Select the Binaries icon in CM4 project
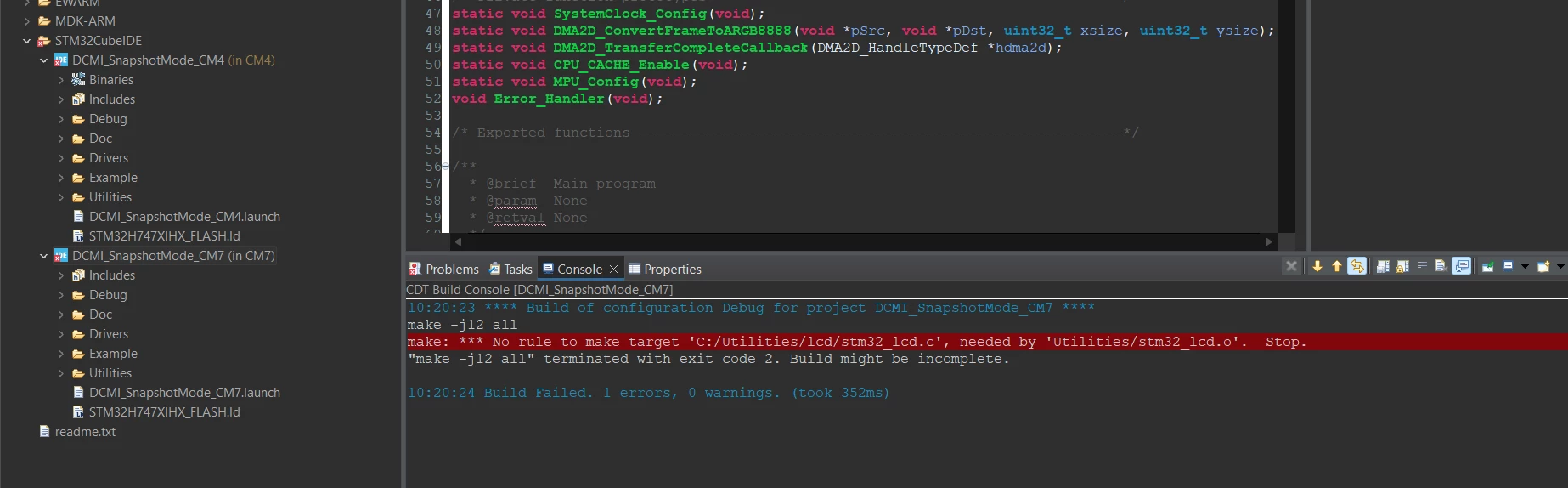Image resolution: width=1568 pixels, height=488 pixels. point(78,79)
